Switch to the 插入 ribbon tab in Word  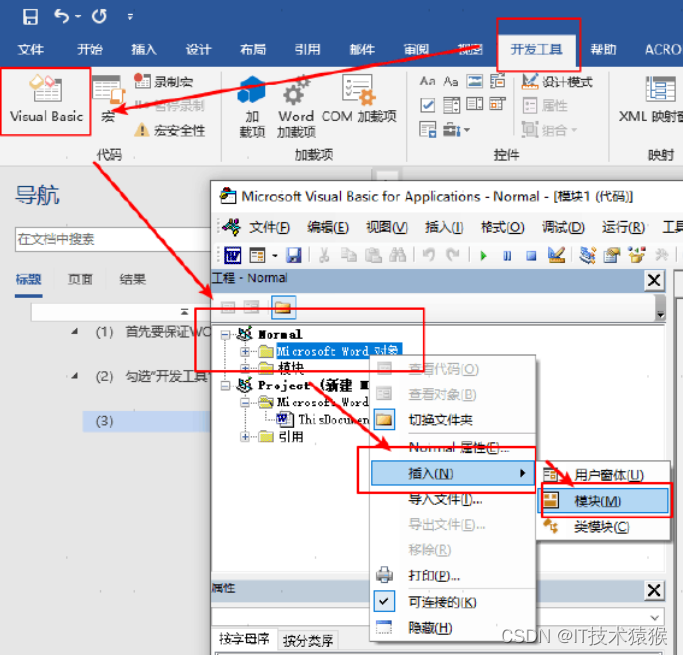click(144, 50)
